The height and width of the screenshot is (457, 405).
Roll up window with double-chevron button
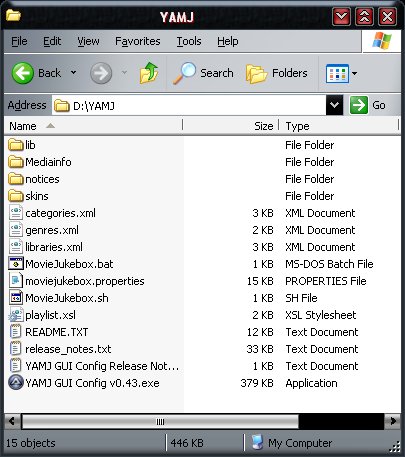(364, 16)
